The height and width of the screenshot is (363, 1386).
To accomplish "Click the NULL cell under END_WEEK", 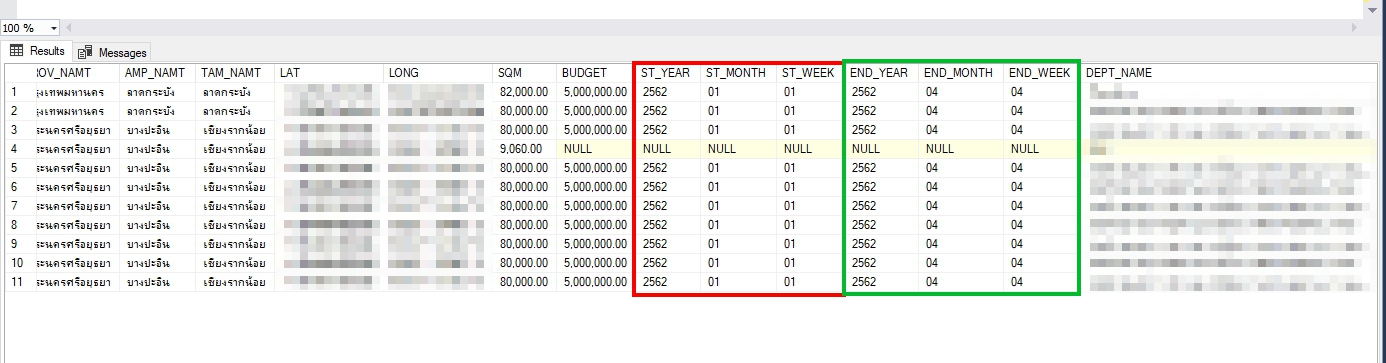I will [x=1040, y=149].
